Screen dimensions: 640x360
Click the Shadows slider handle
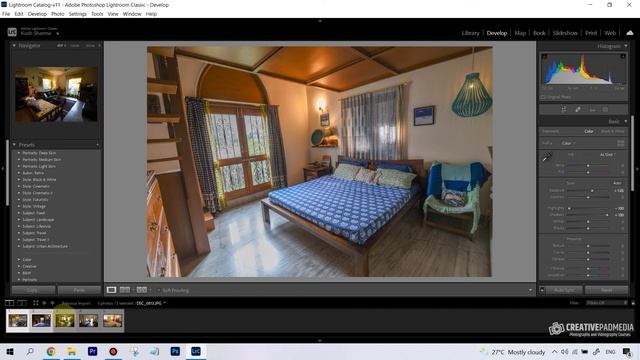click(x=607, y=215)
